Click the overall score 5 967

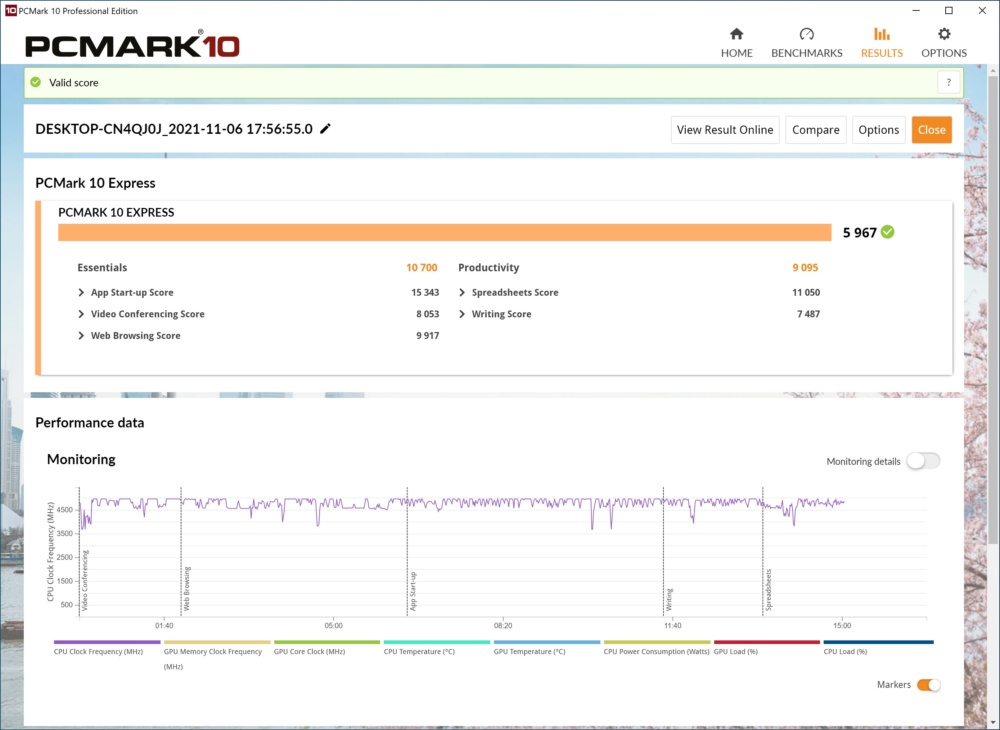[x=859, y=233]
